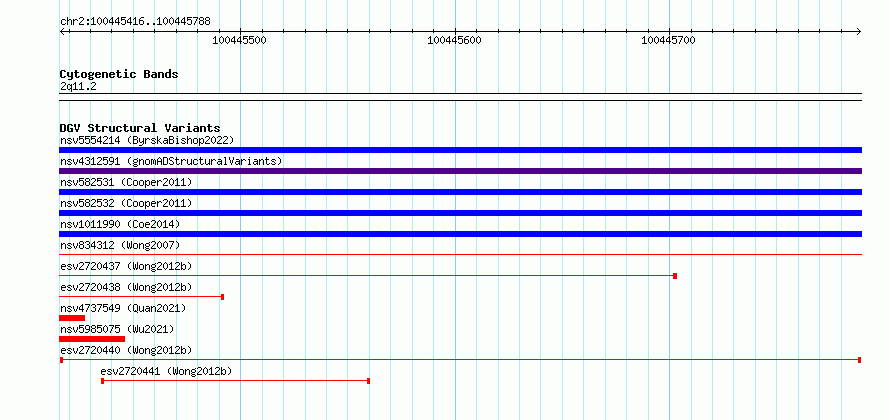Click the nsv834312 (Wong2007) label
The width and height of the screenshot is (890, 420).
pos(120,245)
